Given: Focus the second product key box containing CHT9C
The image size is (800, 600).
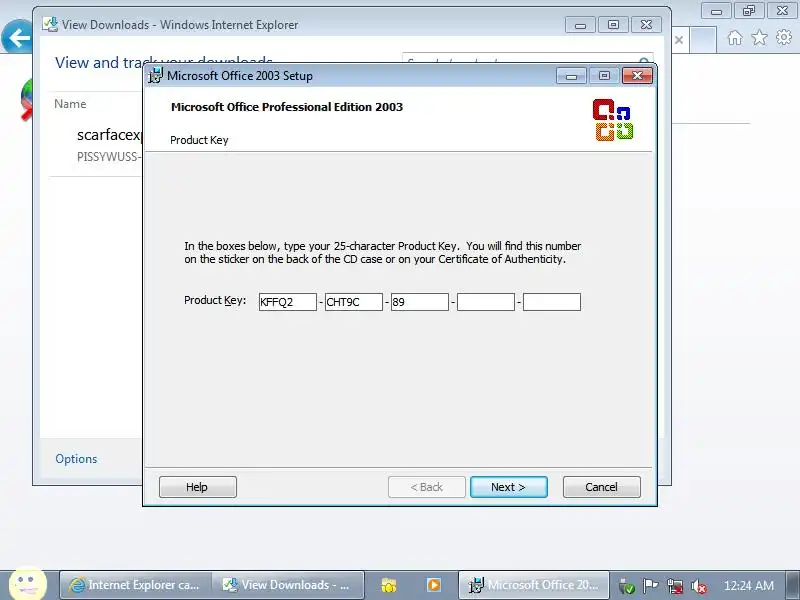Looking at the screenshot, I should [354, 302].
